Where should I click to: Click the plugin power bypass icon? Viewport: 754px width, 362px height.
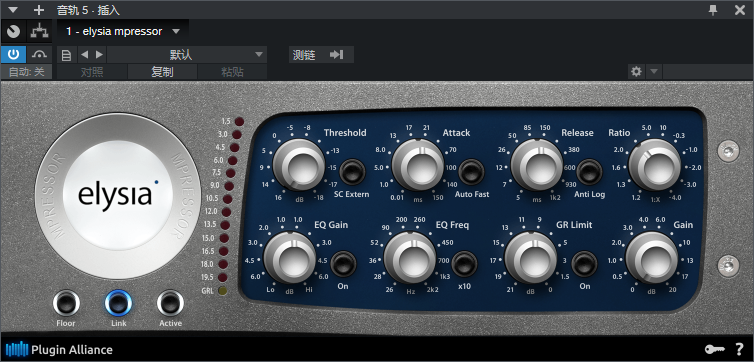pyautogui.click(x=13, y=54)
